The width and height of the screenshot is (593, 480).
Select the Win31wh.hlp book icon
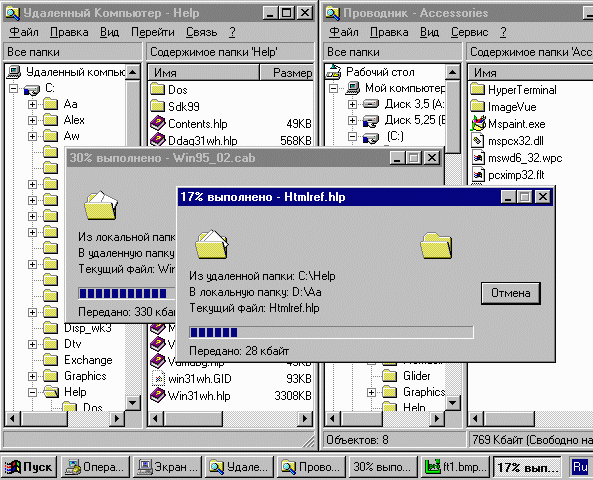tap(157, 395)
